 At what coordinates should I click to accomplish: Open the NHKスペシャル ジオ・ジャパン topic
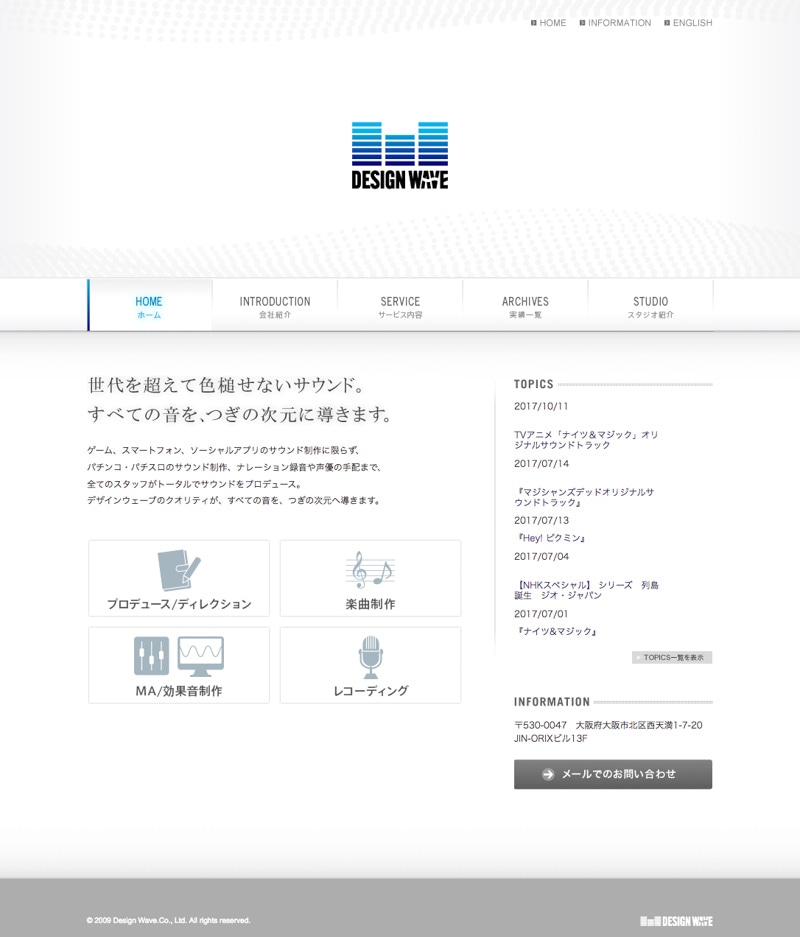(x=586, y=590)
